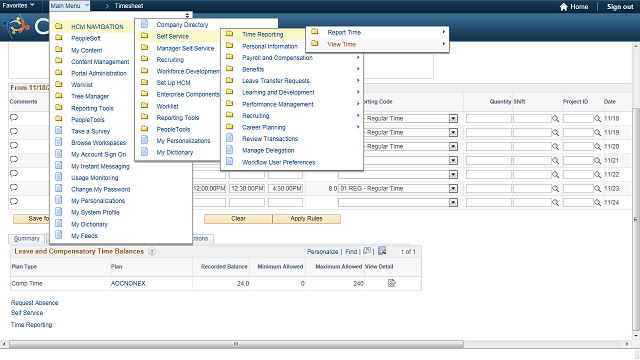Click Project ID lookup magnifier in 11/20 row

point(597,147)
